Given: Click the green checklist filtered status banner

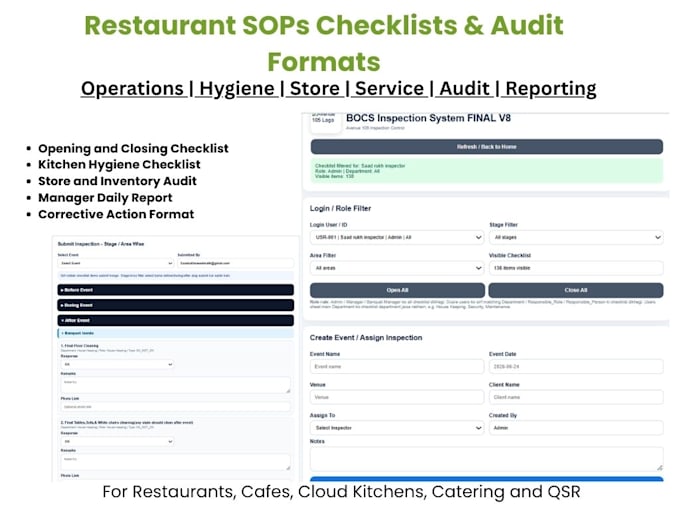Looking at the screenshot, I should coord(487,171).
